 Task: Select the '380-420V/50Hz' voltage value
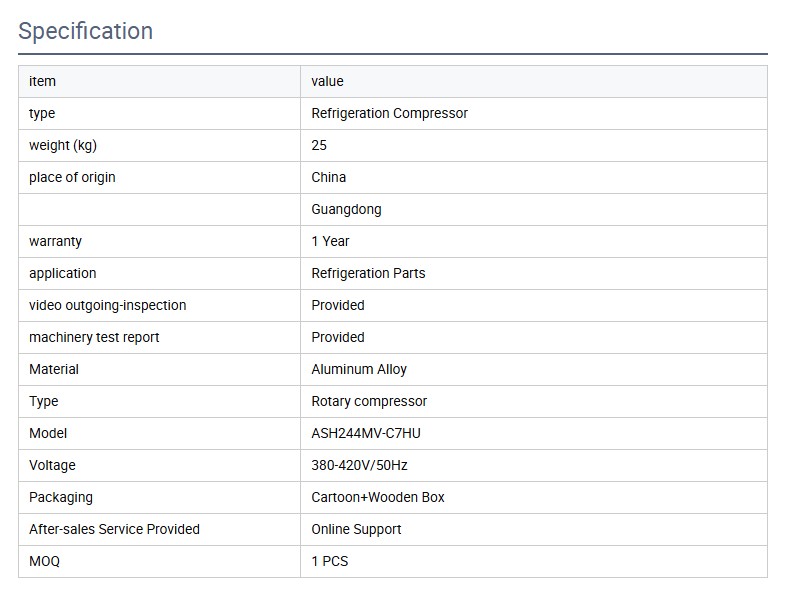pos(359,465)
